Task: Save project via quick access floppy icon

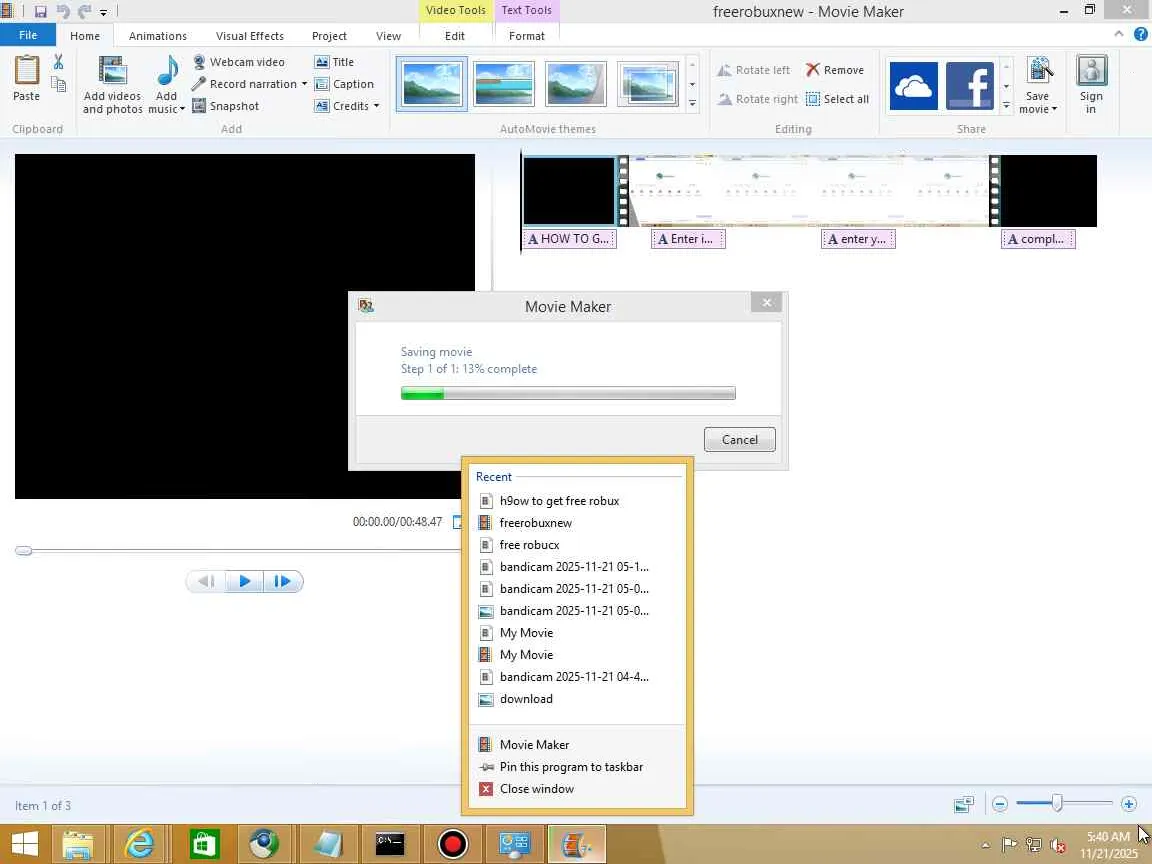Action: (x=40, y=12)
